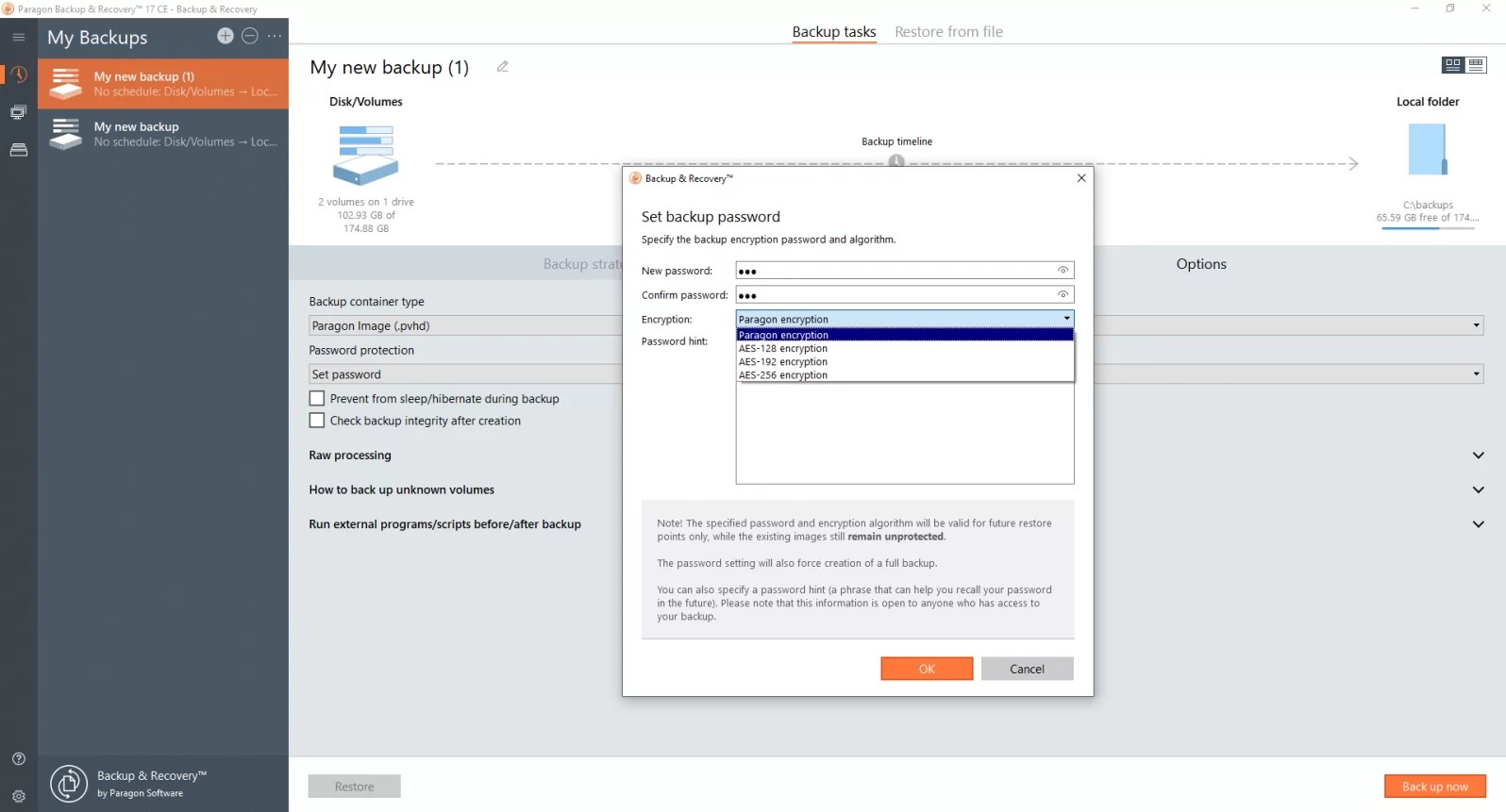Choose Paragon encryption from the list
Screen dimensions: 1506x812
click(905, 335)
